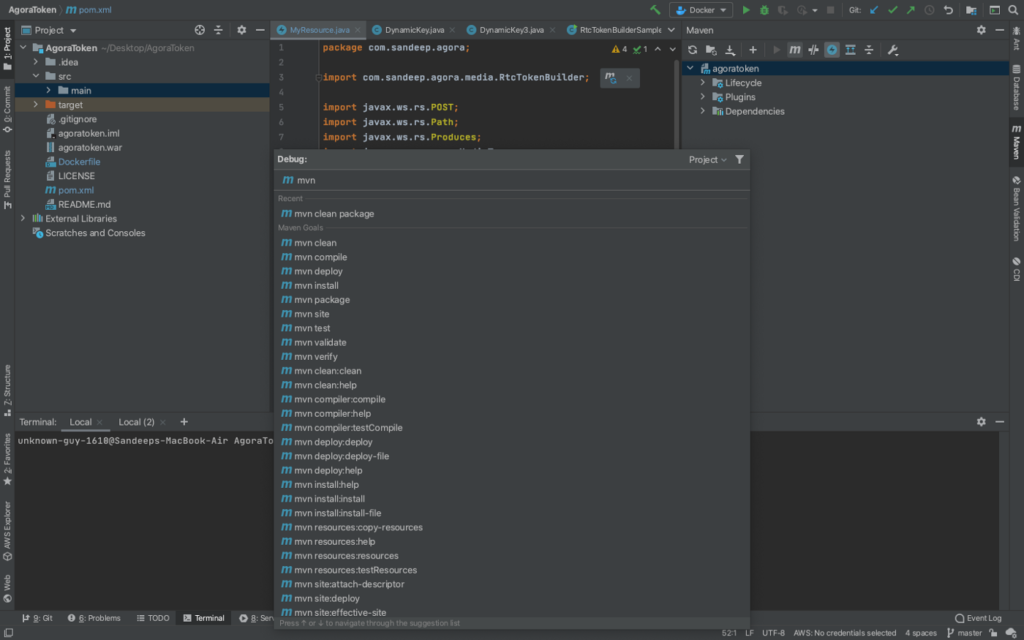Open the Project Structure icon in the top toolbar
Image resolution: width=1024 pixels, height=640 pixels.
971,10
